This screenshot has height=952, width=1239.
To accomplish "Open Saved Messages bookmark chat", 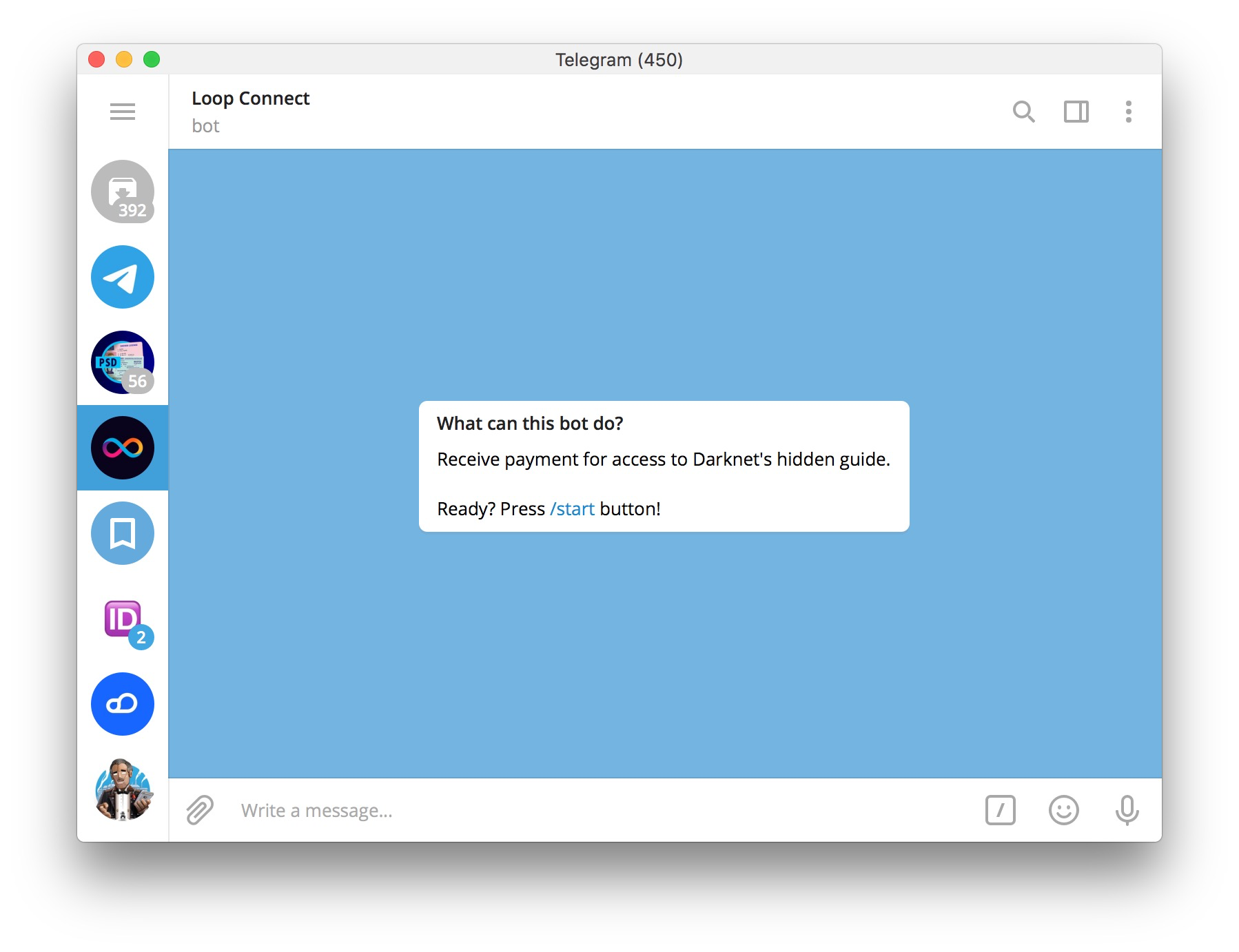I will (123, 533).
